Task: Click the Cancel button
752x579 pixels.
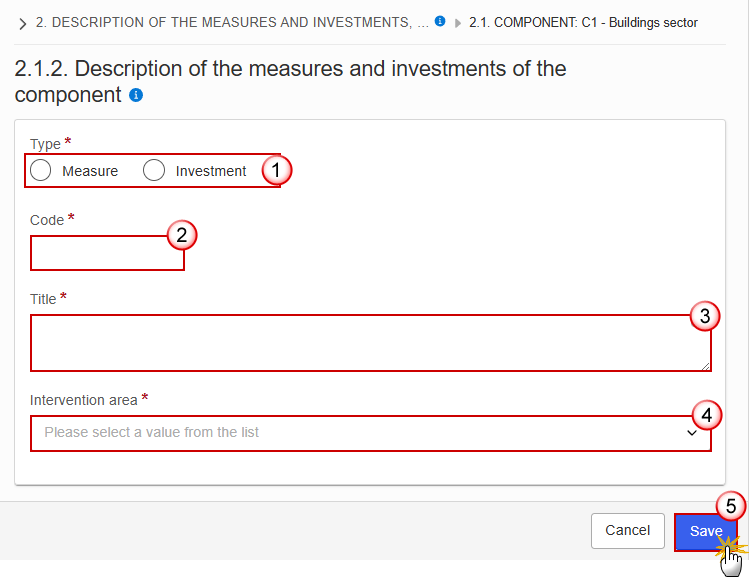Action: (628, 531)
